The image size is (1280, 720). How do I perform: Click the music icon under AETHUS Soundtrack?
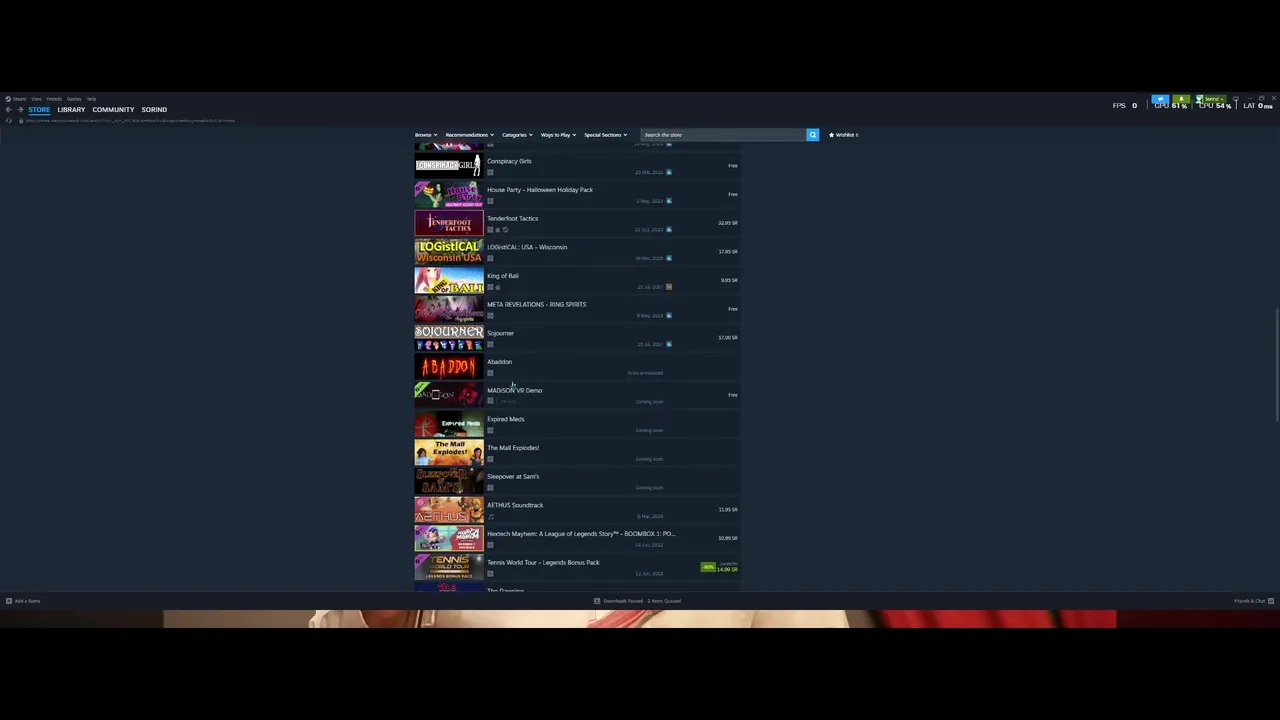pos(490,517)
